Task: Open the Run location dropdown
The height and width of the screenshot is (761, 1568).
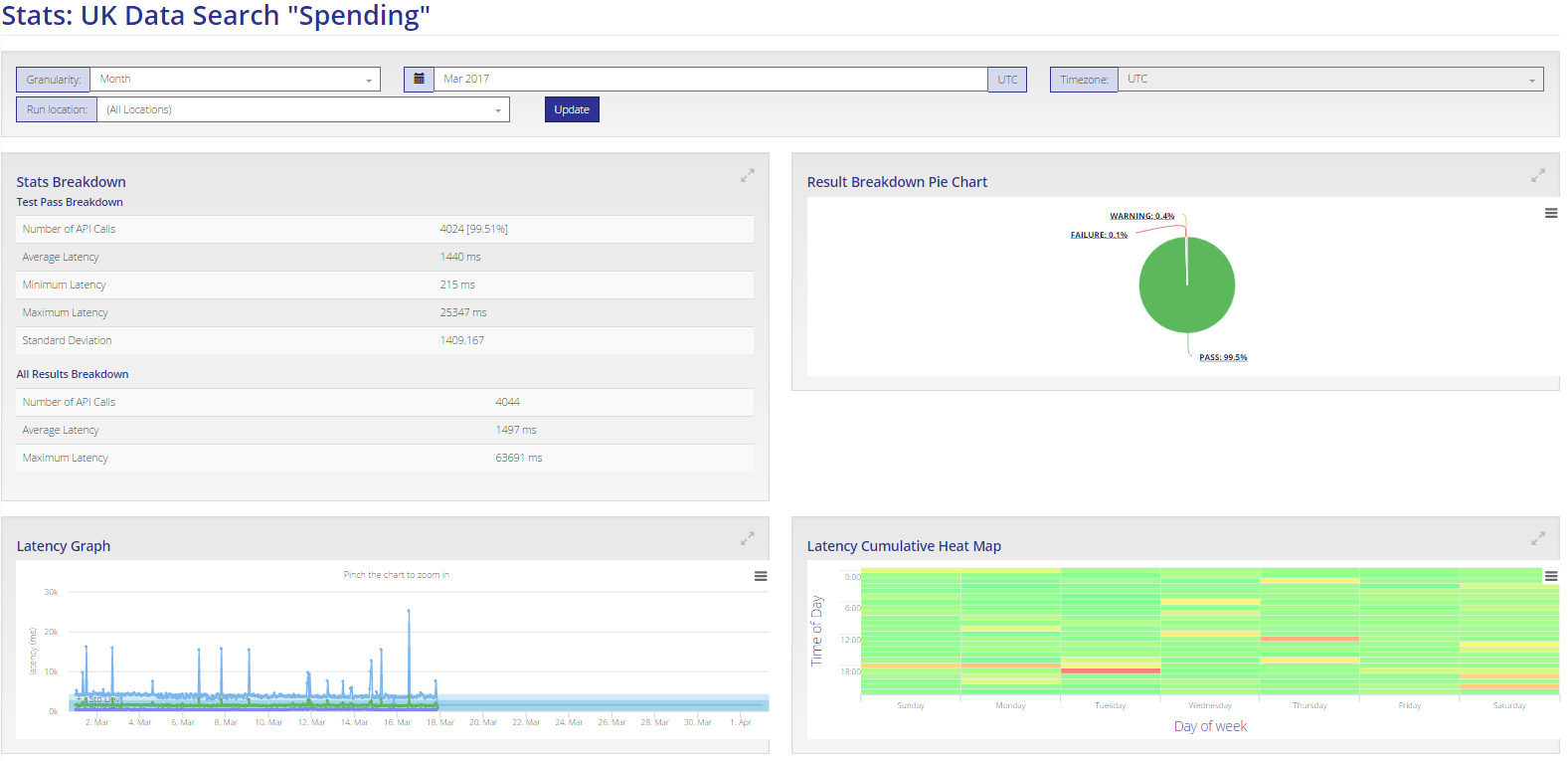Action: tap(303, 109)
